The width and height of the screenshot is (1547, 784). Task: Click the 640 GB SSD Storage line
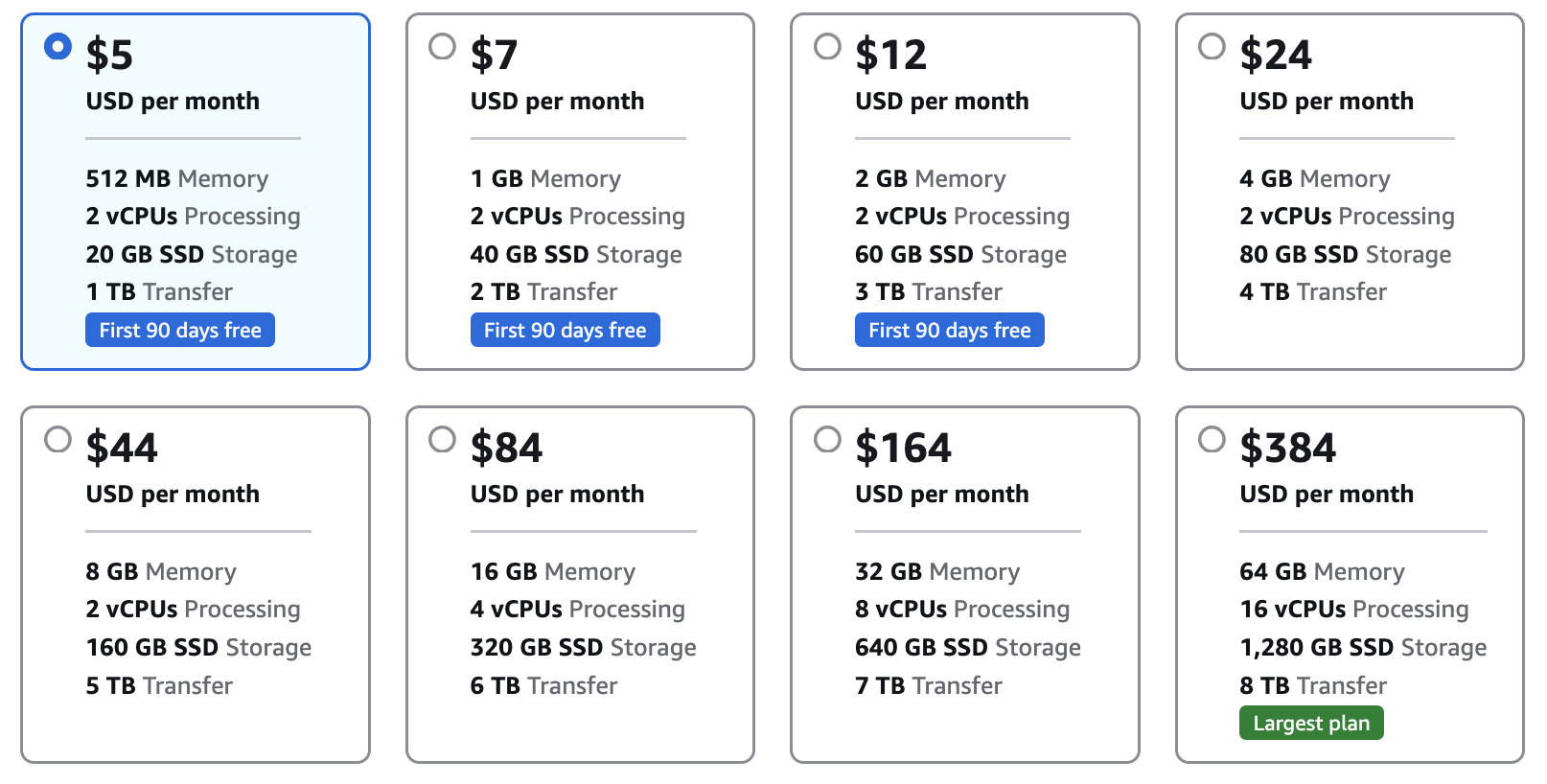[x=967, y=648]
